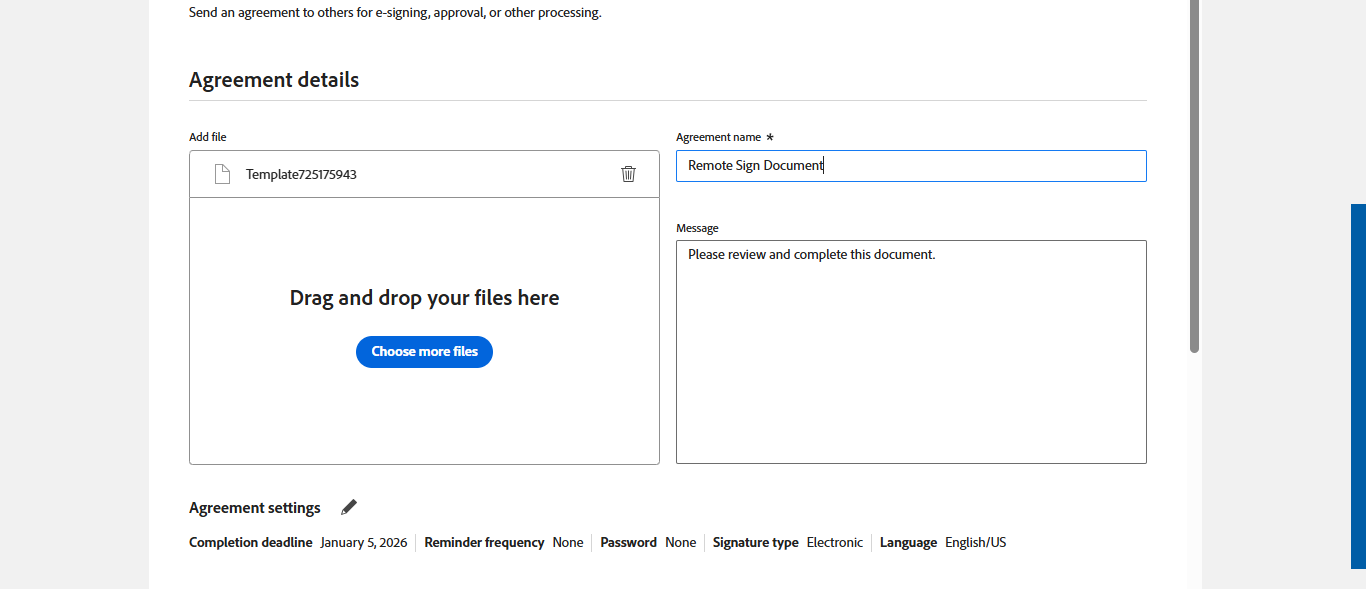The image size is (1366, 589).
Task: Click the Reminder frequency None value
Action: point(567,543)
